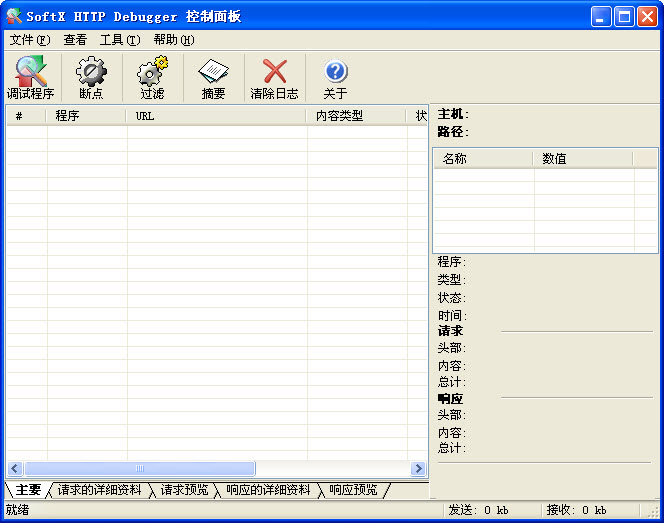Screen dimensions: 664x523
Task: Click the 时间: label
Action: (452, 316)
